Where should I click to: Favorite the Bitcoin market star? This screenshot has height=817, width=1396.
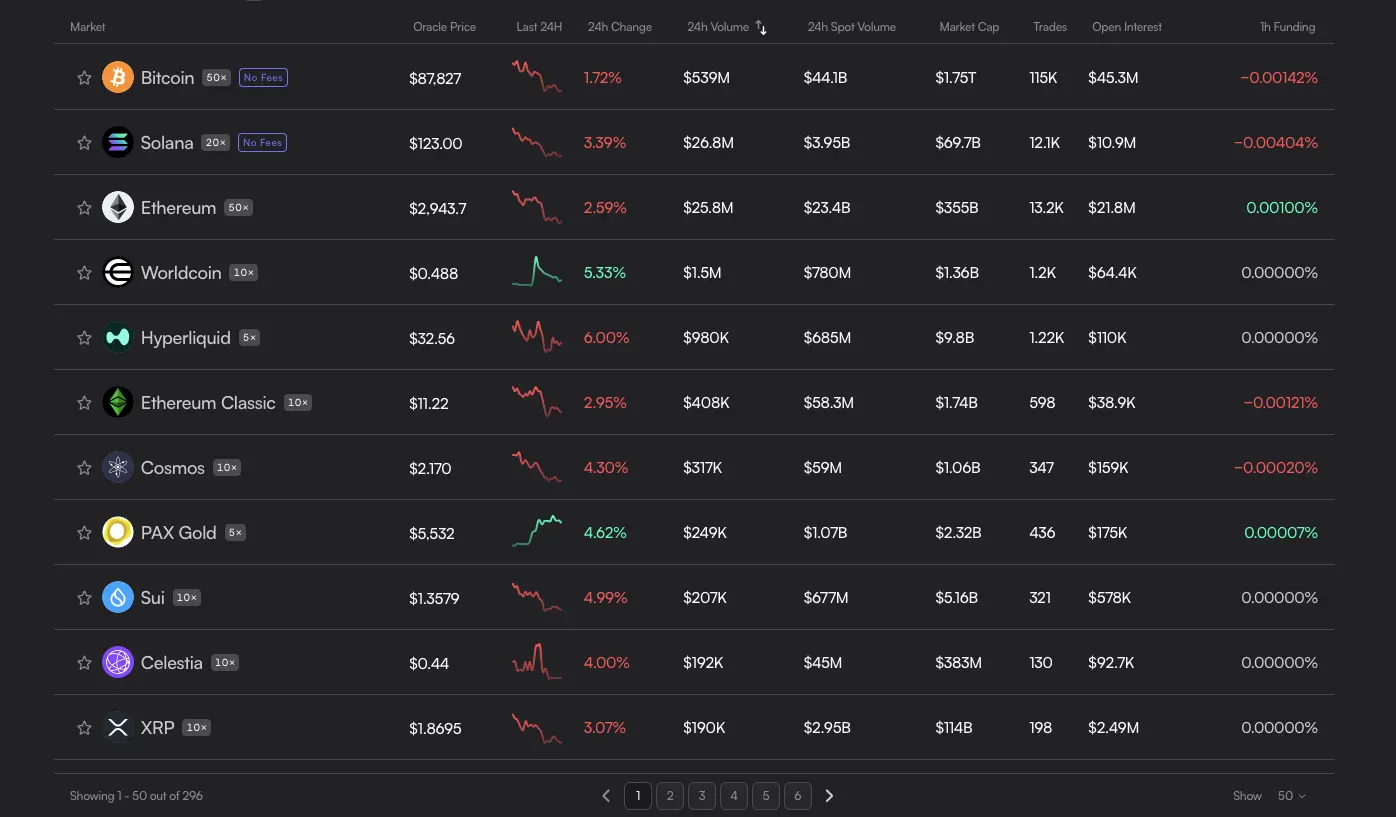pos(84,77)
